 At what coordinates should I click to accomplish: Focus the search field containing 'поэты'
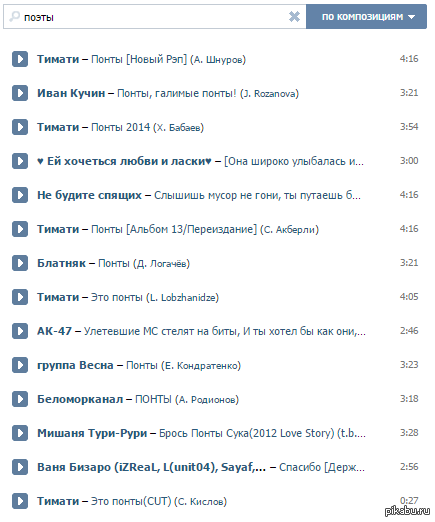click(x=153, y=17)
